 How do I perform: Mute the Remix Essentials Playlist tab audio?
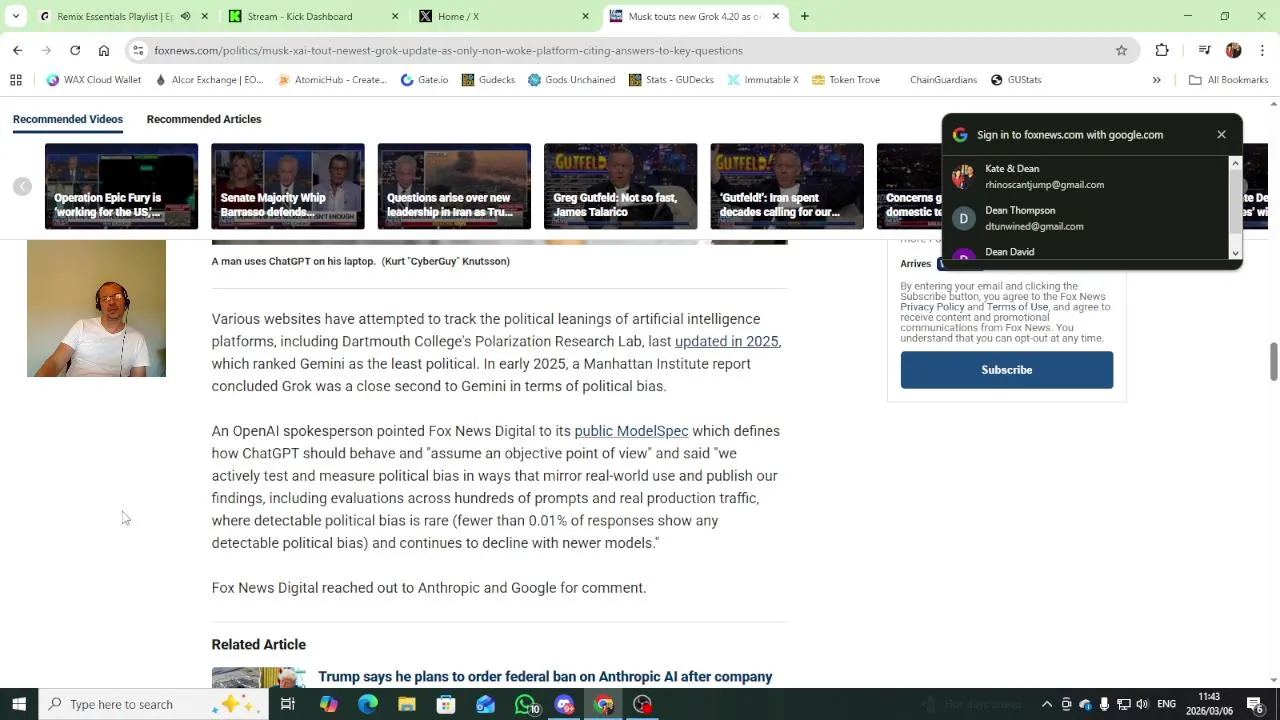185,16
